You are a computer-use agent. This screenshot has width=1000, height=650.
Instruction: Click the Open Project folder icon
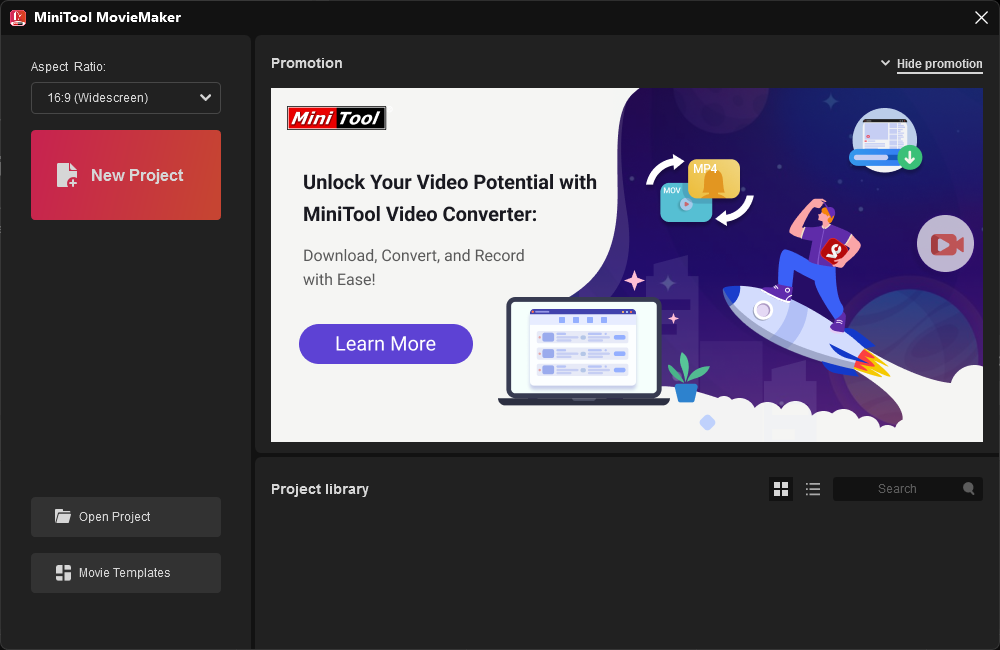click(63, 517)
